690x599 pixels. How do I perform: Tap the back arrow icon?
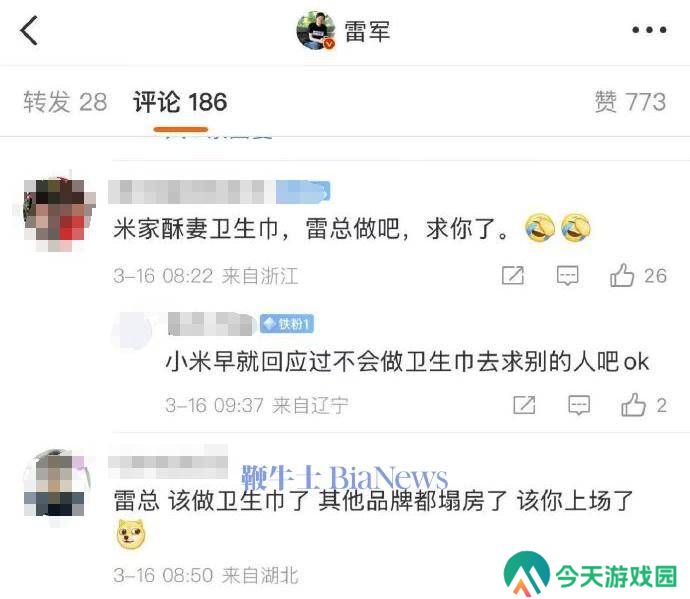pos(29,30)
